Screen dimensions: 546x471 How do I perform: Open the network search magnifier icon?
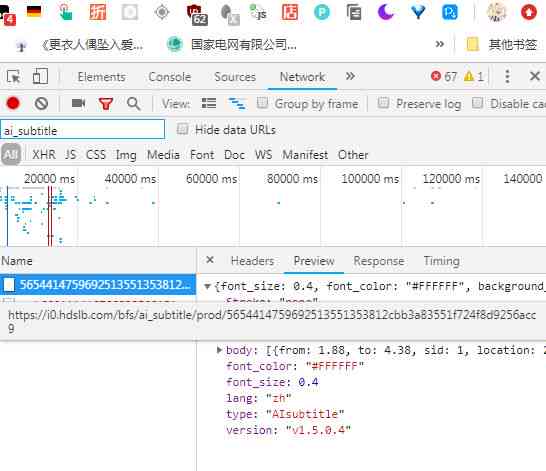coord(134,104)
